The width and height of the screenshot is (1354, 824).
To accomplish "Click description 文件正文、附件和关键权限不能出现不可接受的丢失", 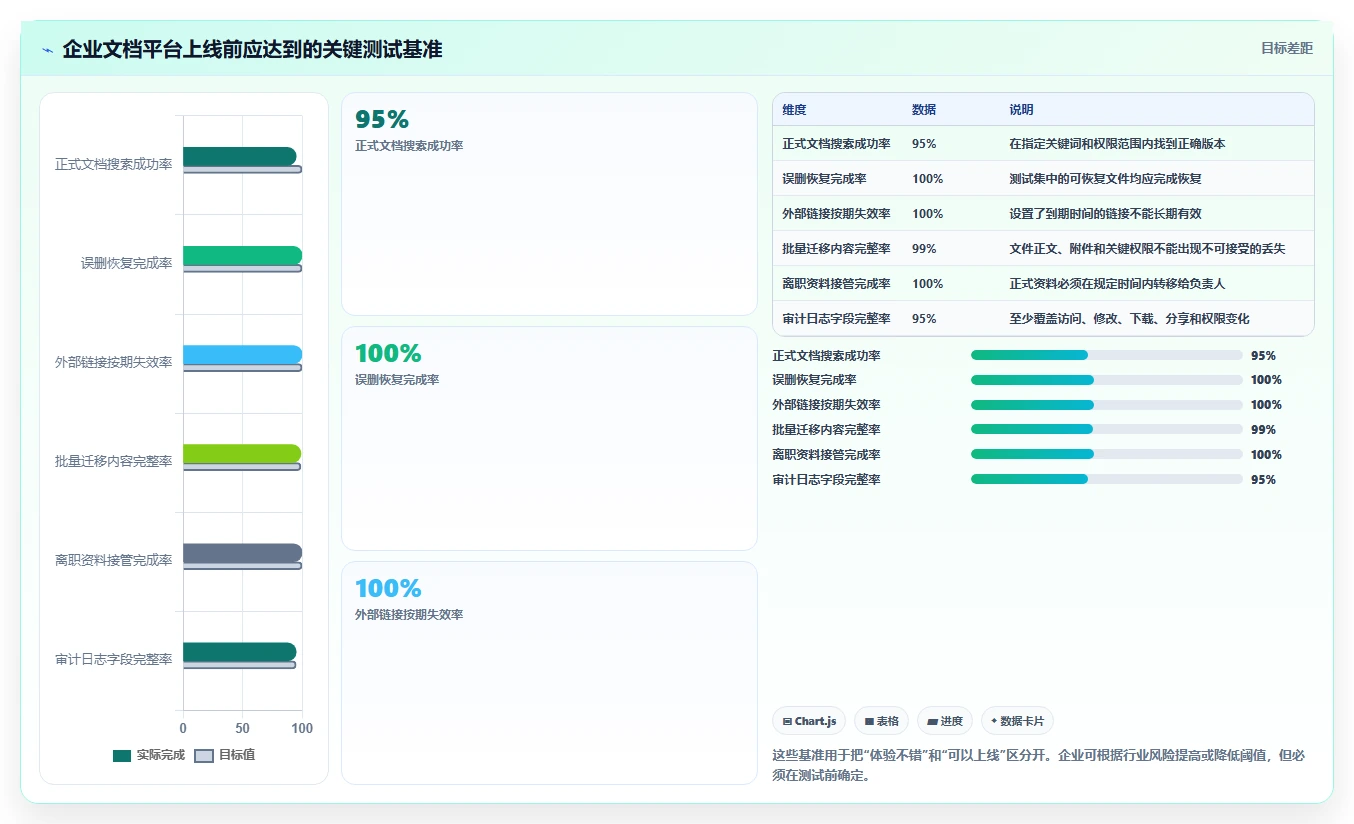I will [1147, 249].
